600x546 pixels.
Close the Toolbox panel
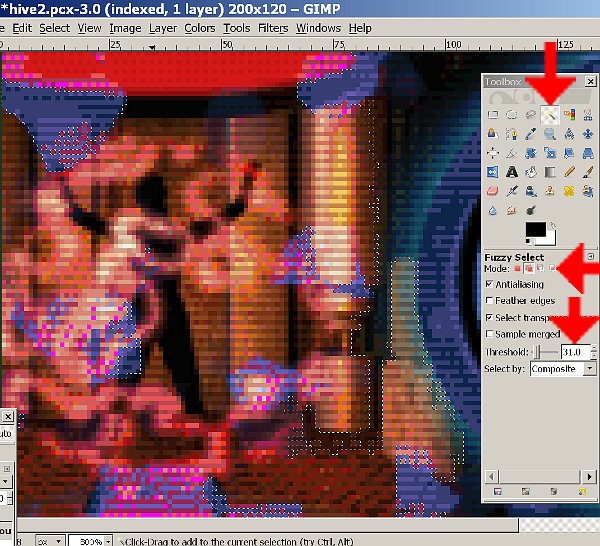[590, 81]
